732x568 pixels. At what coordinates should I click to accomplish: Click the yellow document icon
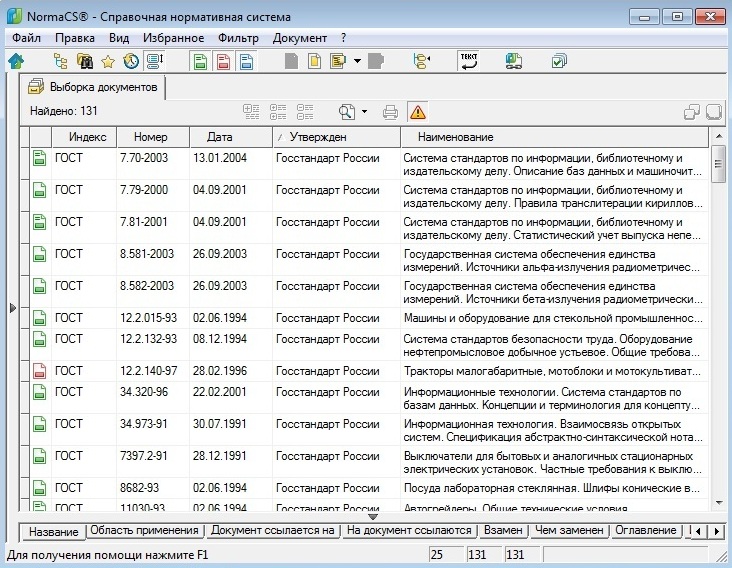(x=315, y=61)
